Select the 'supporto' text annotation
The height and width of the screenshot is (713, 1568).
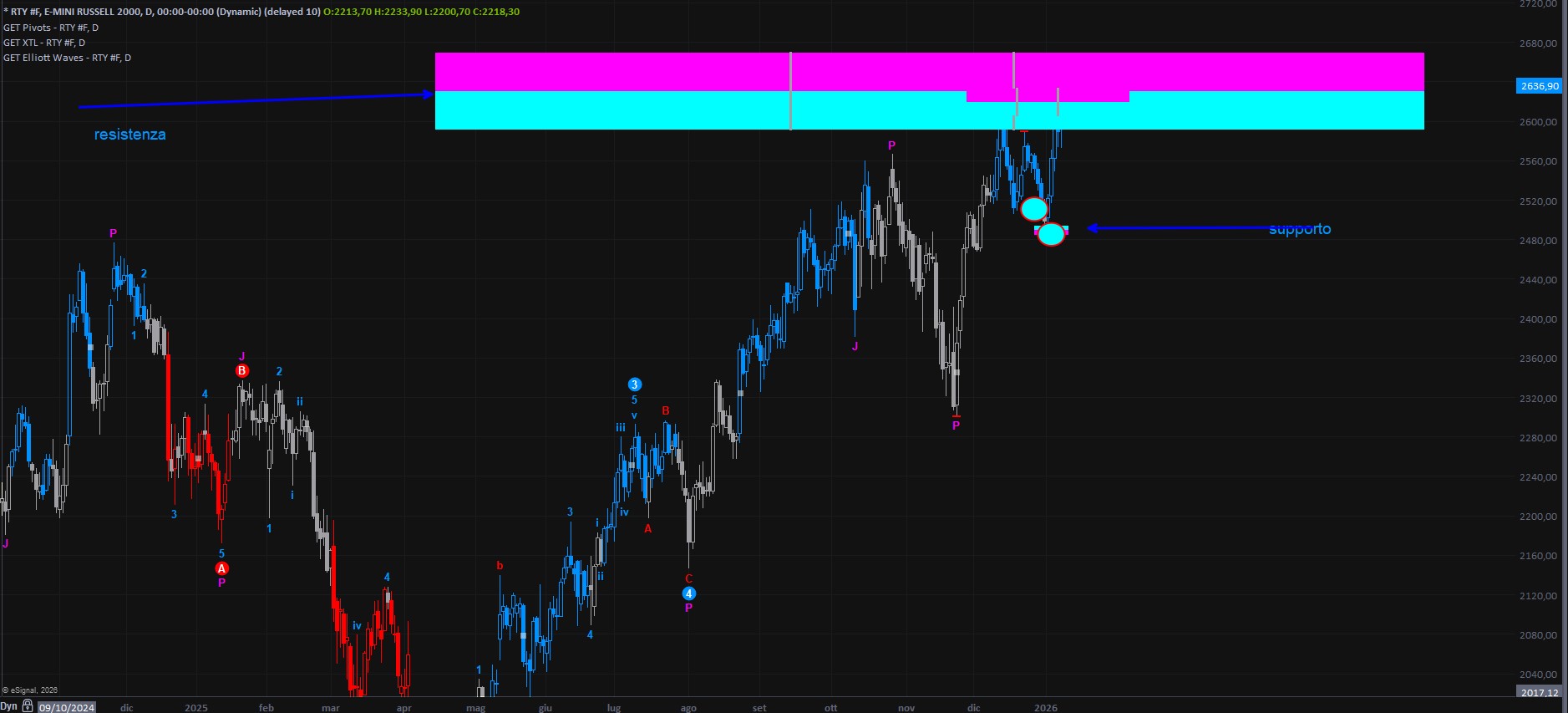[1300, 229]
